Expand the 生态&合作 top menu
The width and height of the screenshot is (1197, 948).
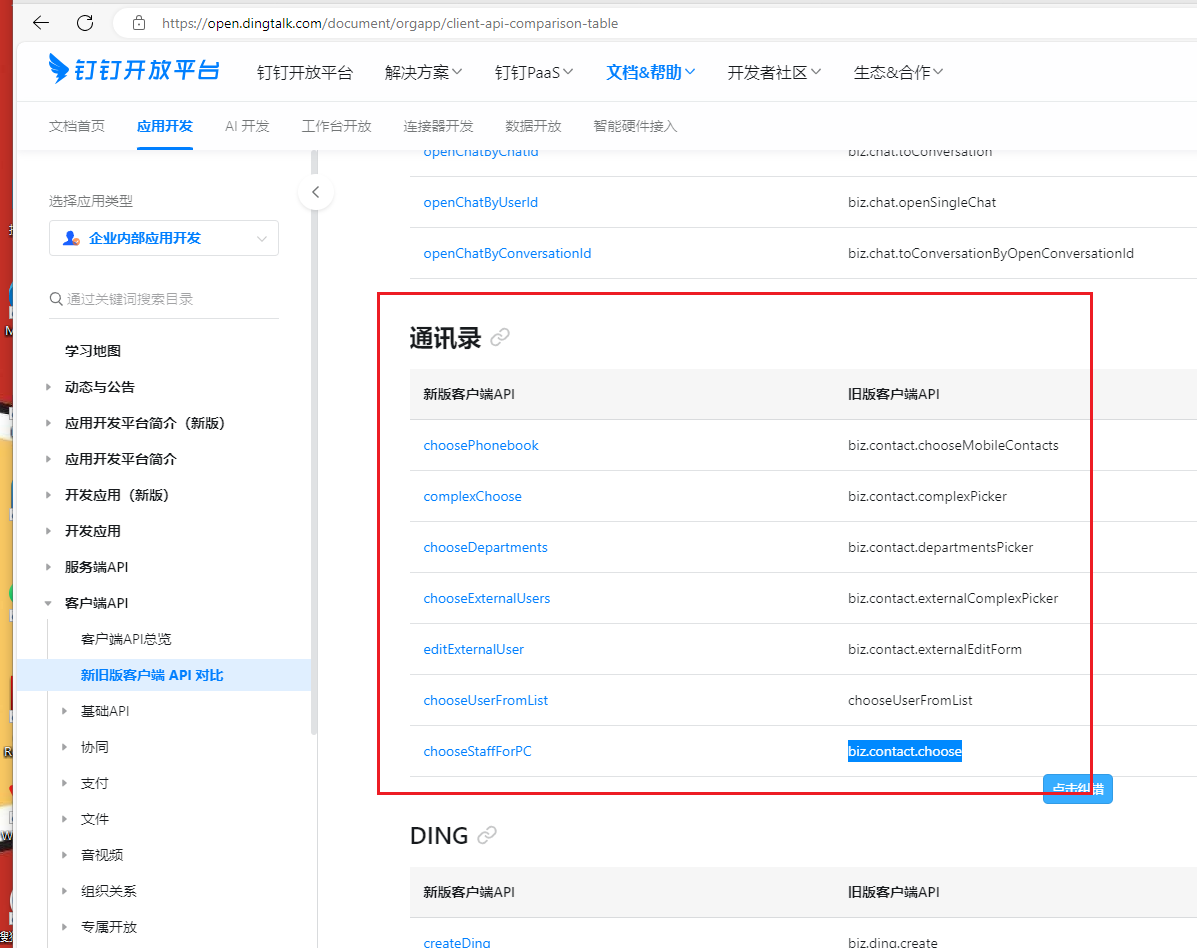(898, 72)
